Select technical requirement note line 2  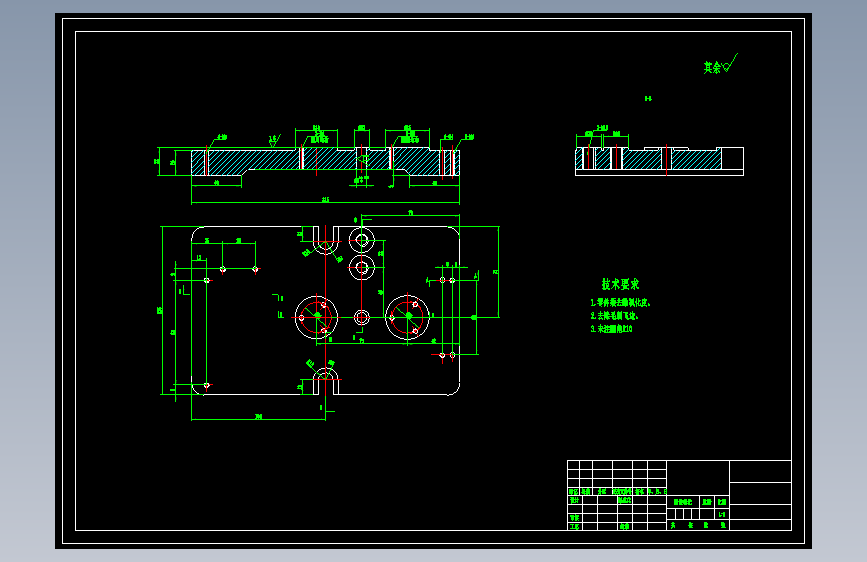[614, 316]
